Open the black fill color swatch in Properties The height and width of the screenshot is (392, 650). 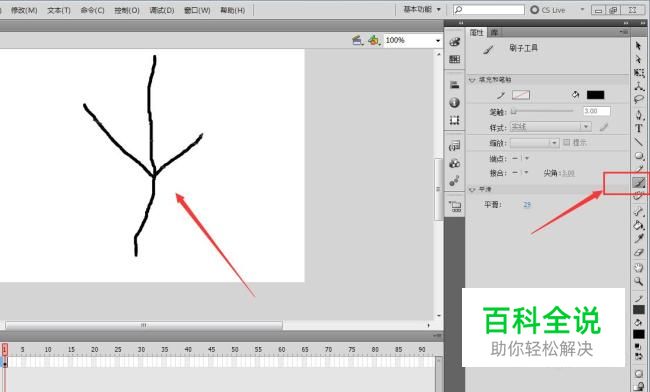(595, 95)
